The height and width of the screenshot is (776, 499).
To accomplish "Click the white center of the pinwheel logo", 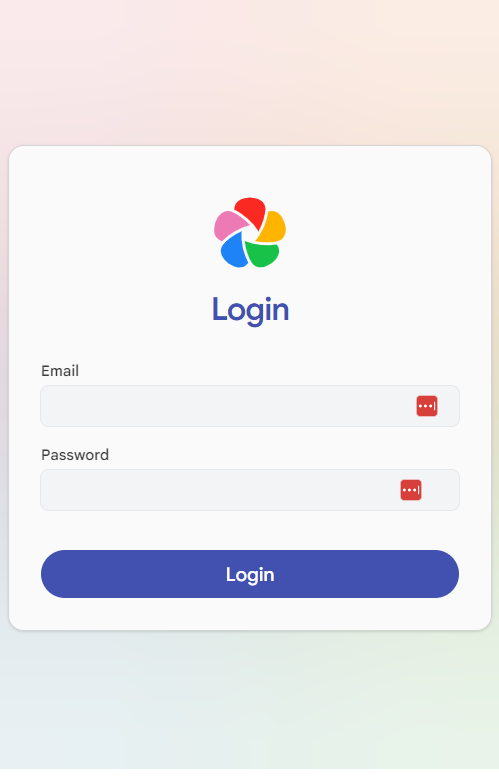I will point(252,236).
